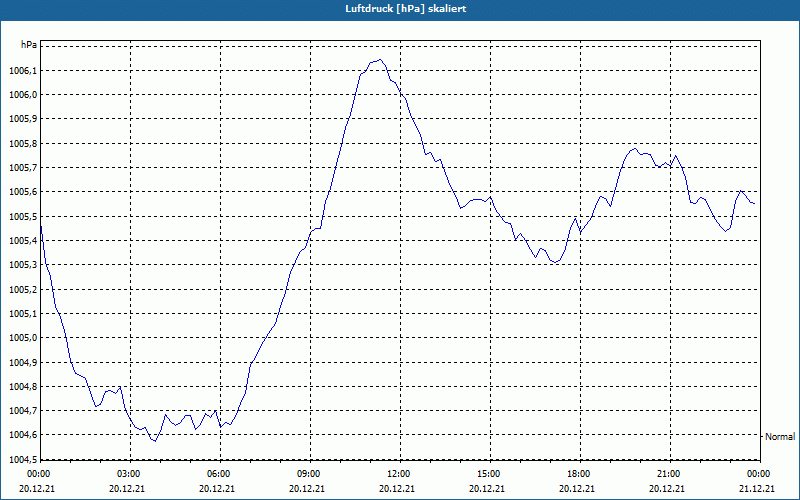Click the 1006,0 pressure axis label

coord(23,95)
